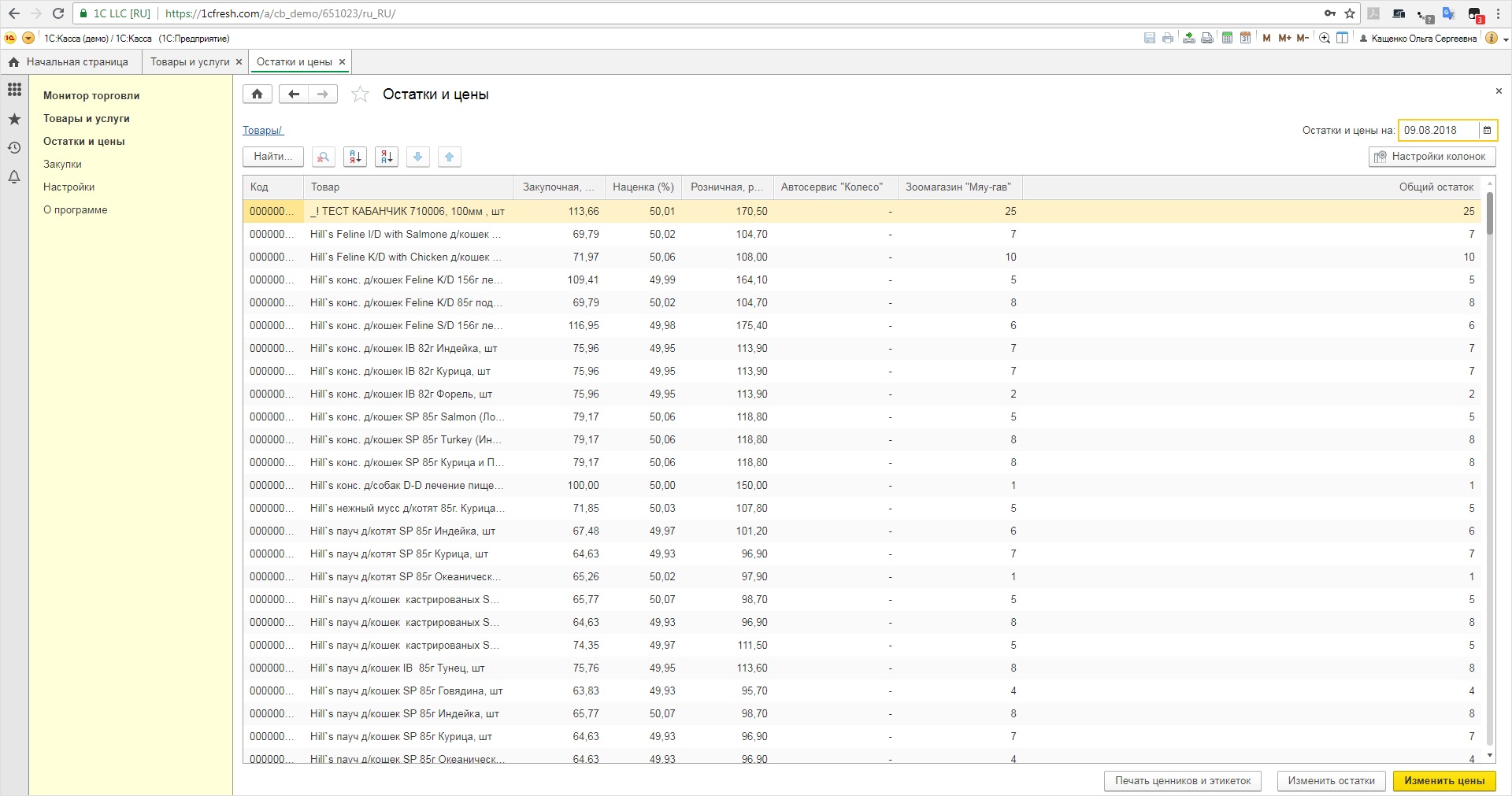
Task: Click the save diskette icon in top toolbar
Action: tap(1149, 38)
